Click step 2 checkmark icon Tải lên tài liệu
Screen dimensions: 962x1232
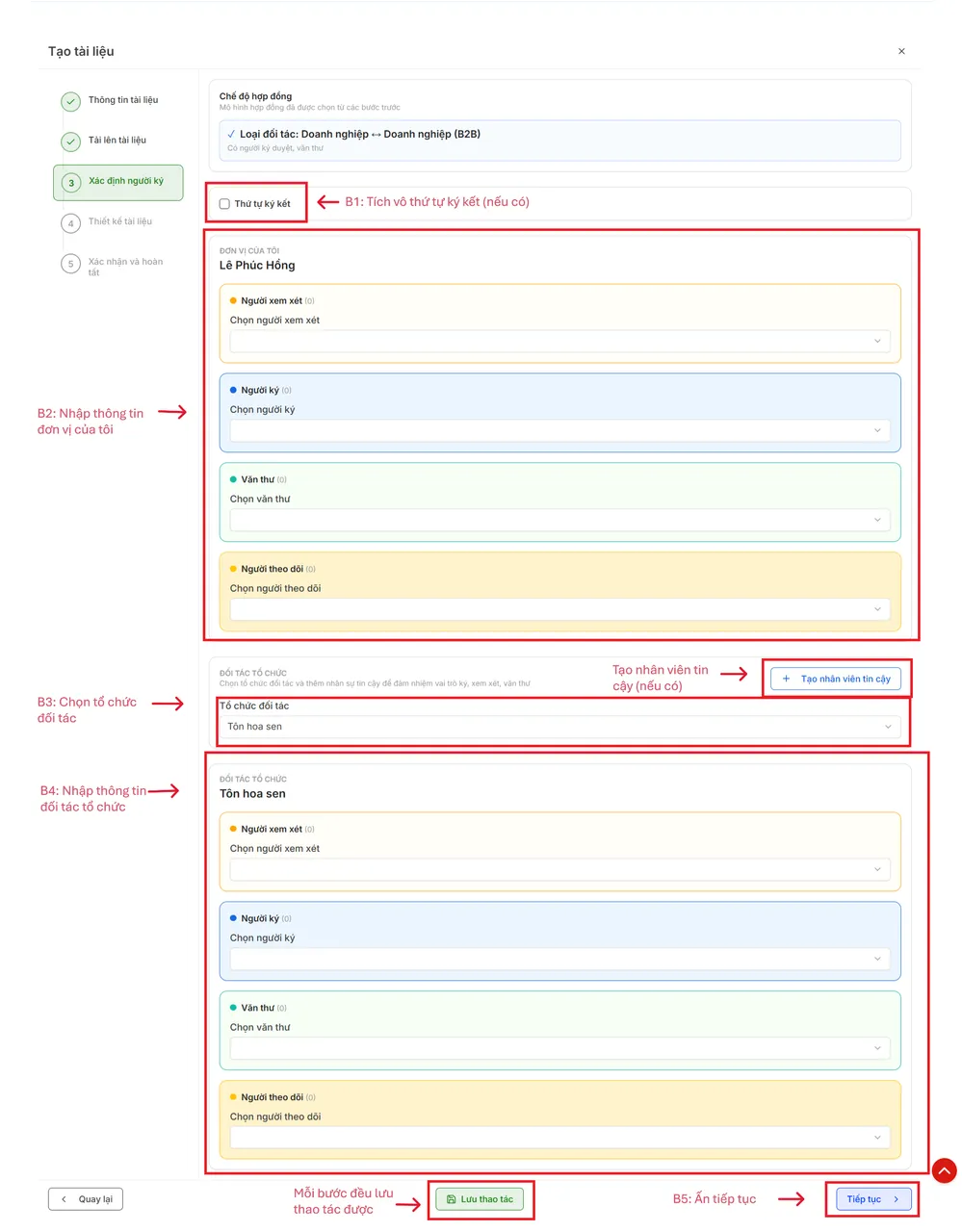70,141
